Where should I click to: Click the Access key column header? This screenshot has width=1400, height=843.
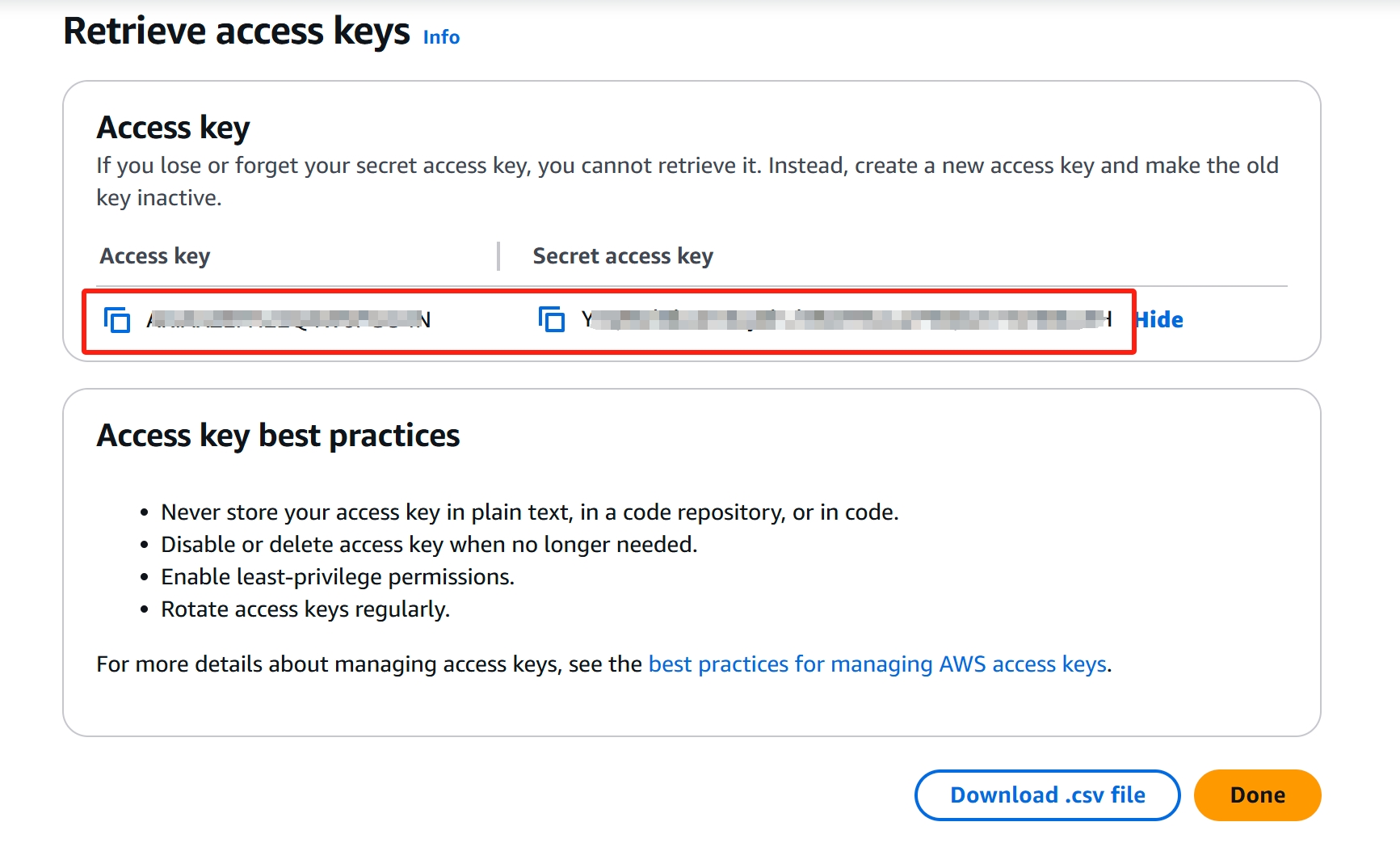(x=155, y=256)
